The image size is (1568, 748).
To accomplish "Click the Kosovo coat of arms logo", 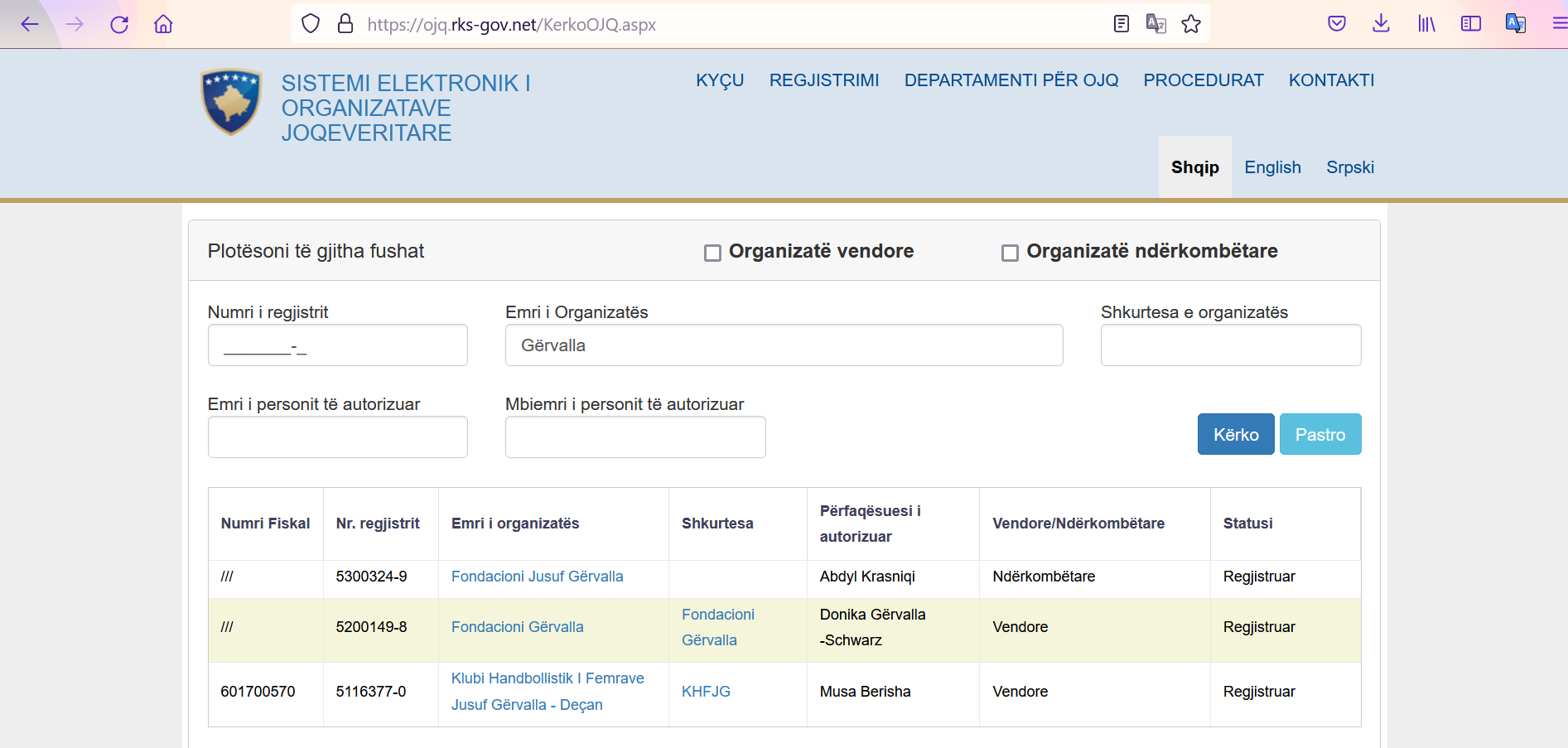I will [x=231, y=102].
